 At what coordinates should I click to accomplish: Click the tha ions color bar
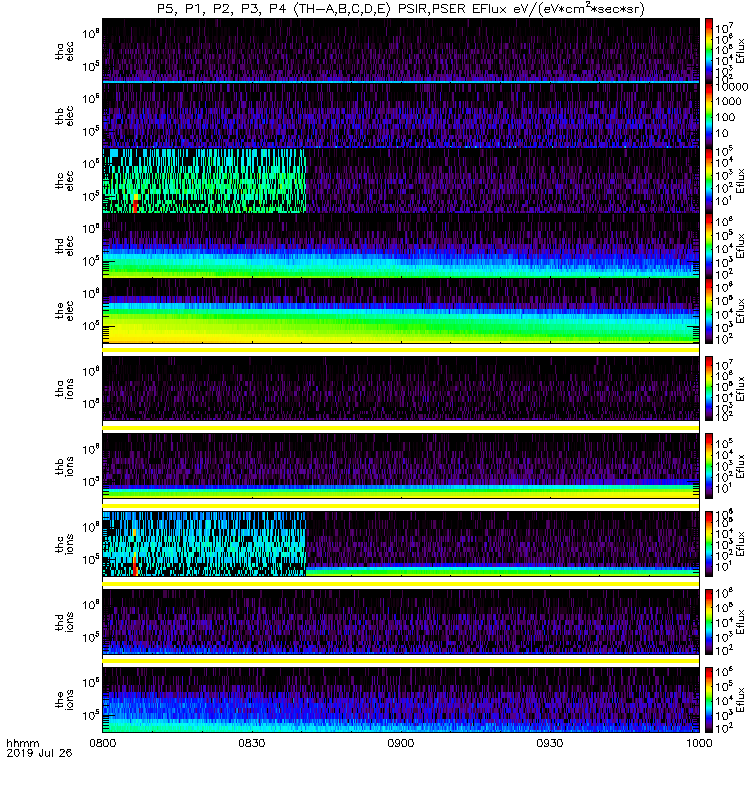pos(709,388)
